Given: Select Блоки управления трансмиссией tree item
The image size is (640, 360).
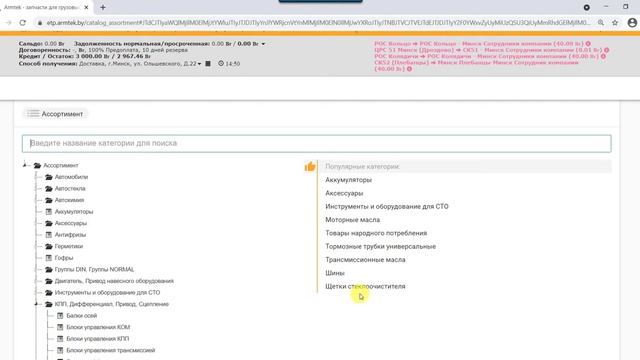Looking at the screenshot, I should coord(111,350).
